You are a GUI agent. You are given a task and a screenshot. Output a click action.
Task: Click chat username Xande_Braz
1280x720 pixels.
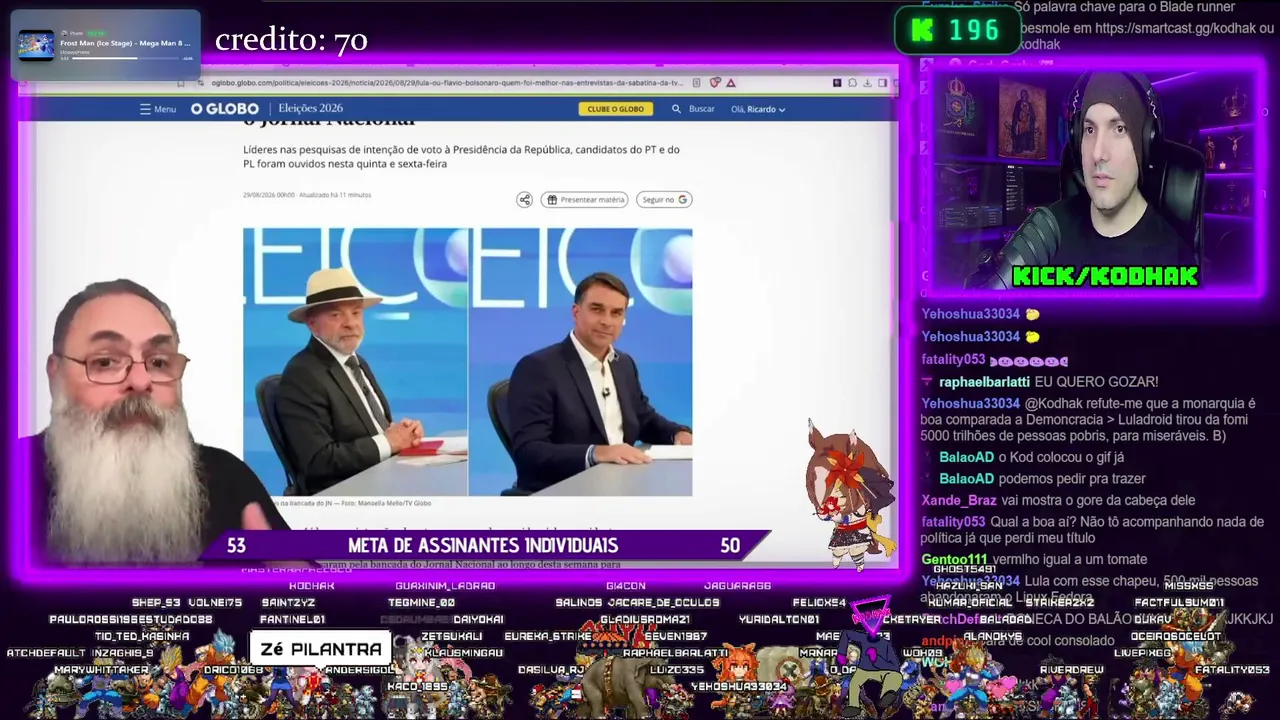(959, 500)
